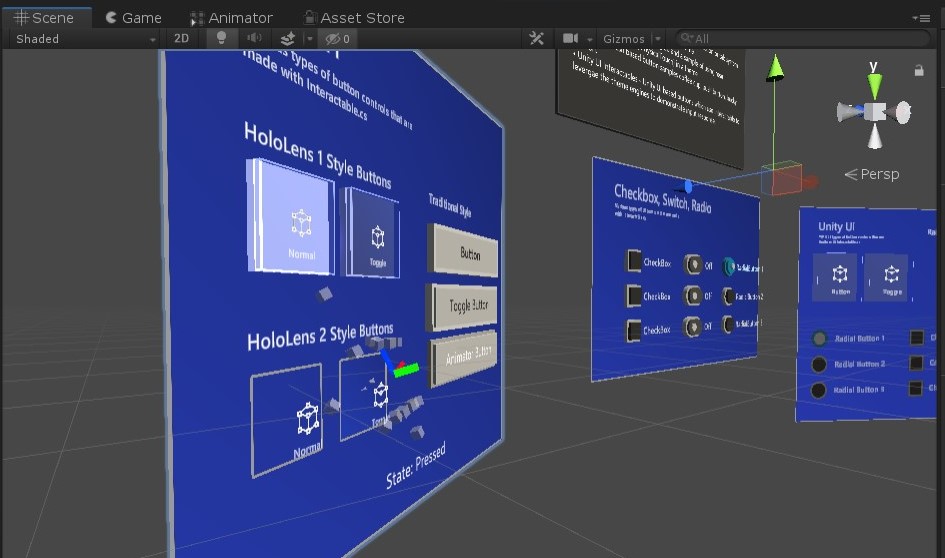Select the HoloLens 1 Toggle button
This screenshot has width=945, height=558.
click(x=372, y=233)
